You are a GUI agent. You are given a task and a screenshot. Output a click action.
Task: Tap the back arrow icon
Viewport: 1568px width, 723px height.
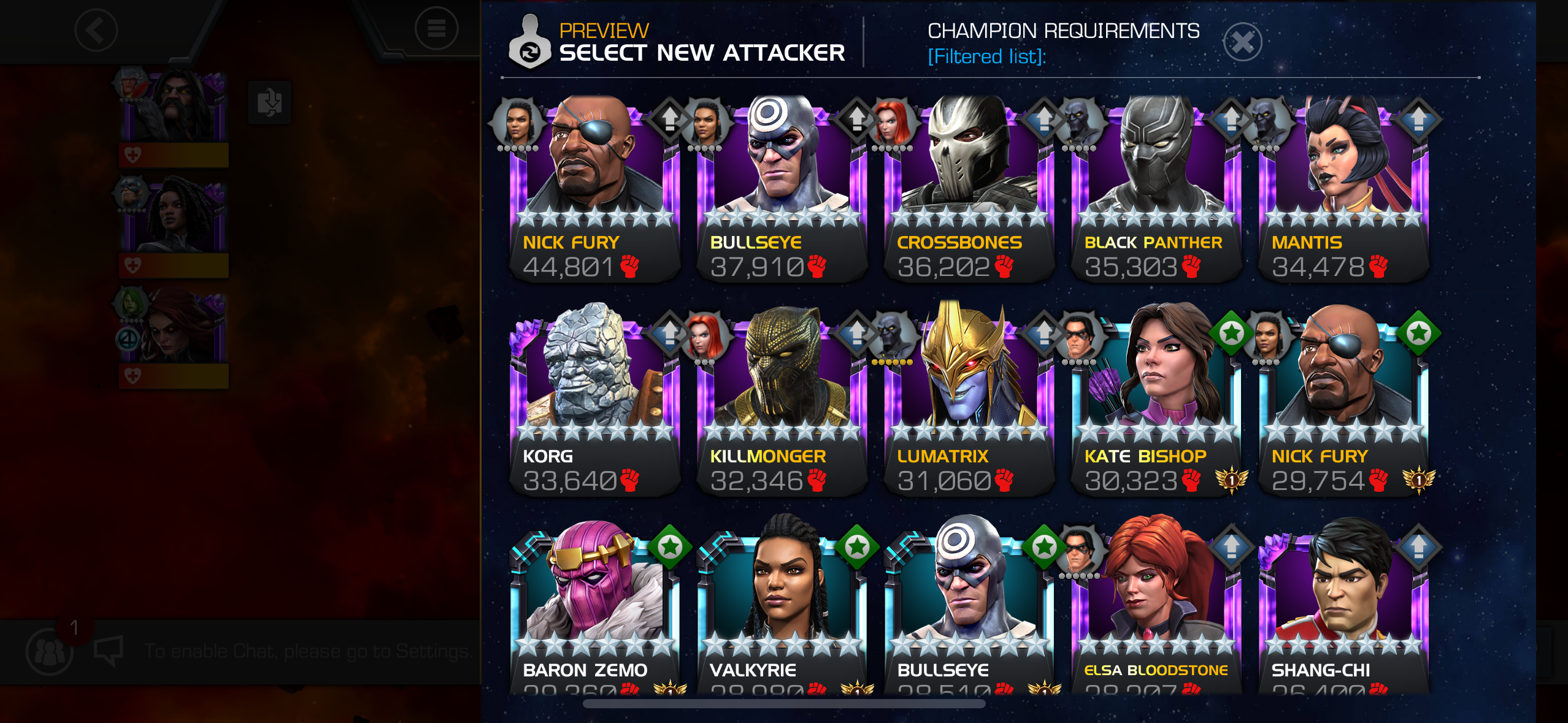[x=96, y=30]
